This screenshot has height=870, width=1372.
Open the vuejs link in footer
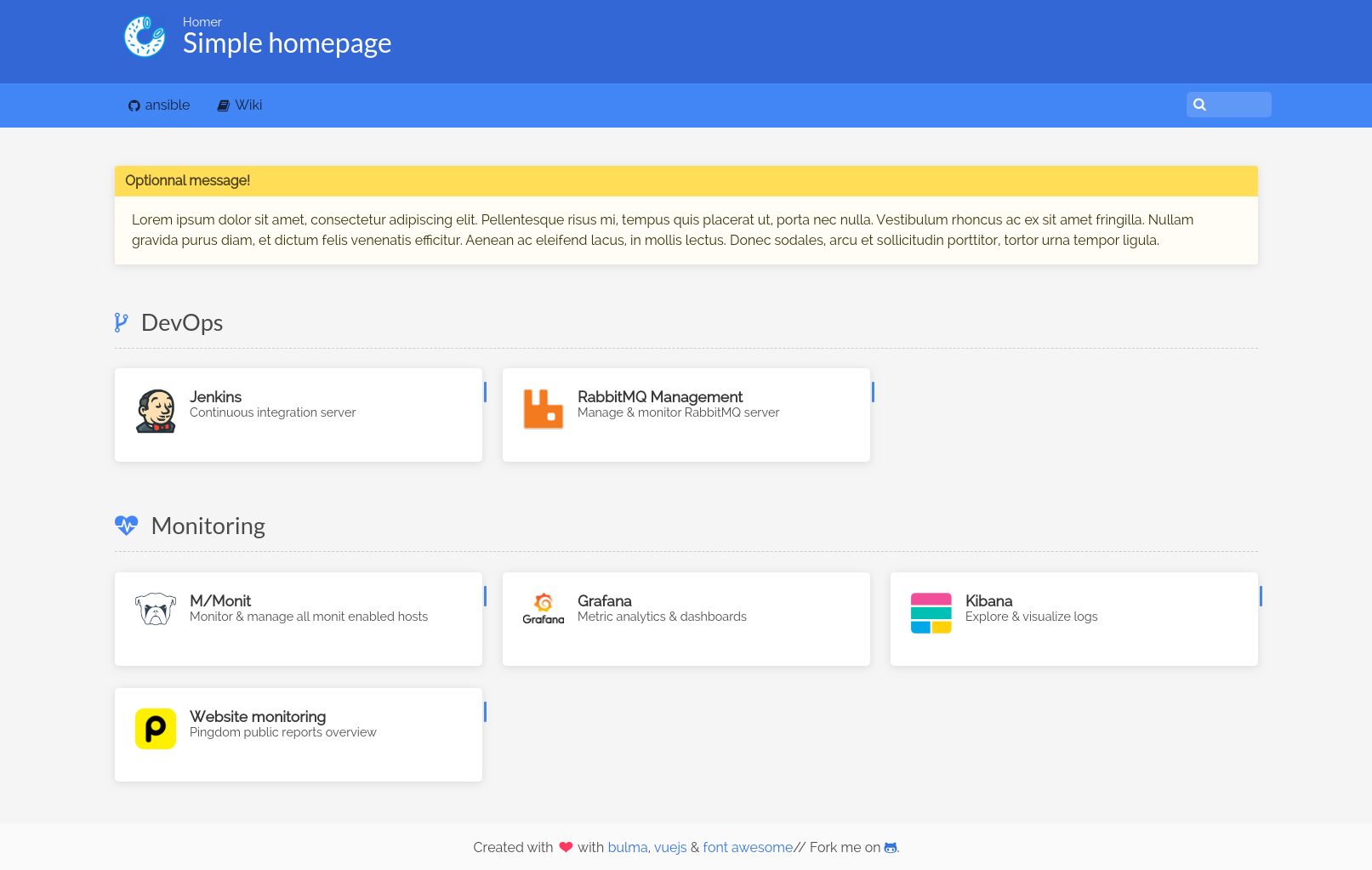click(x=670, y=848)
